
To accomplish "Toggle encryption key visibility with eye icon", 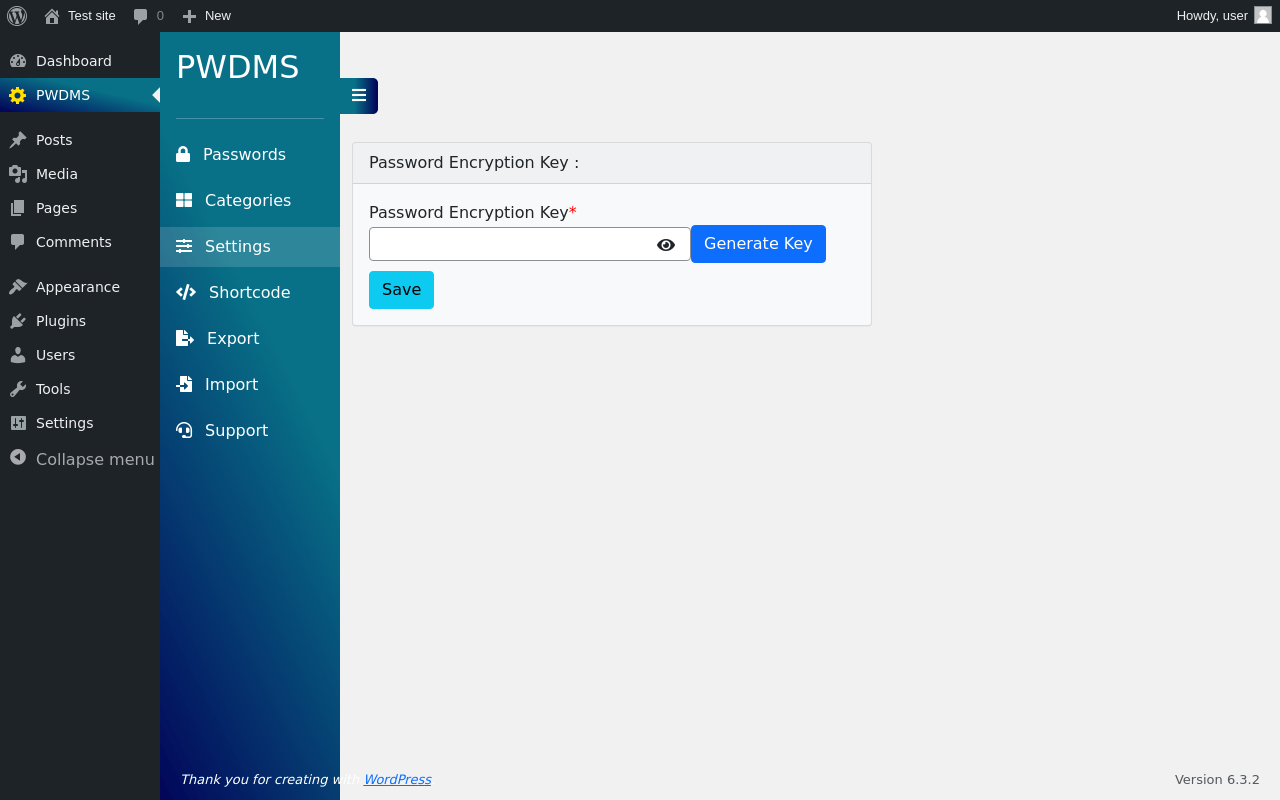I will click(666, 245).
